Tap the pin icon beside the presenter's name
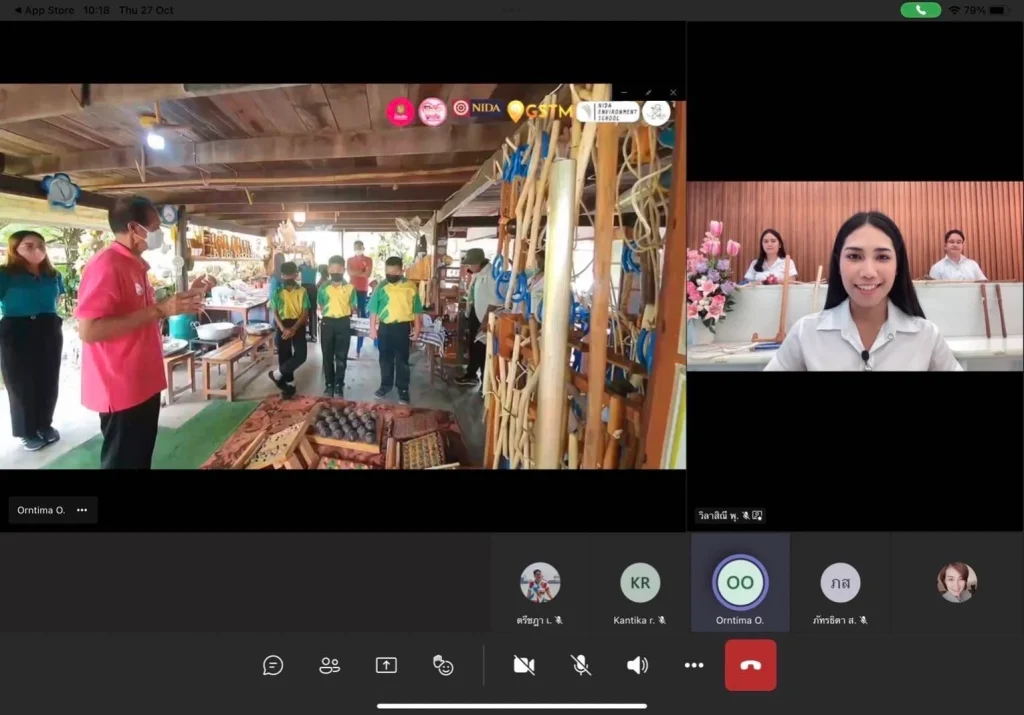The image size is (1024, 715). [x=757, y=516]
